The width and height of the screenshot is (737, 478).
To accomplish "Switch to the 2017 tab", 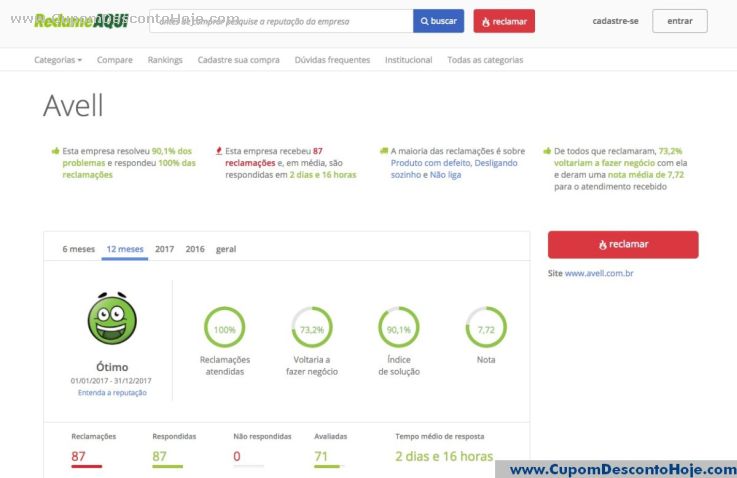I will click(x=165, y=249).
